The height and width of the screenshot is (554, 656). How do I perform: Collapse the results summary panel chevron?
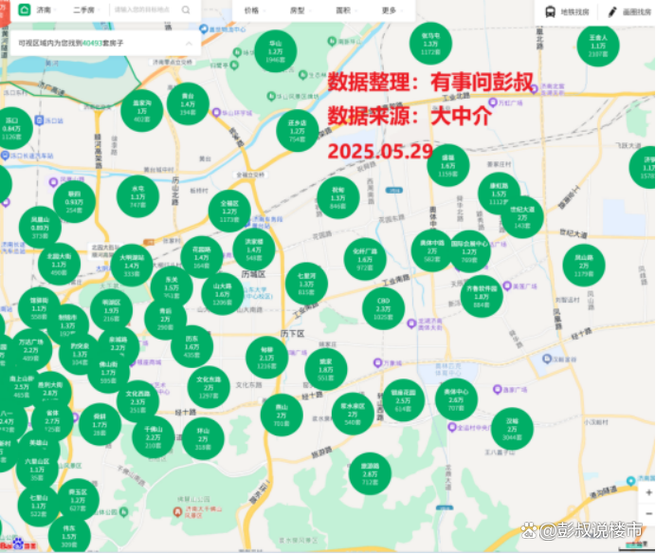tap(188, 45)
